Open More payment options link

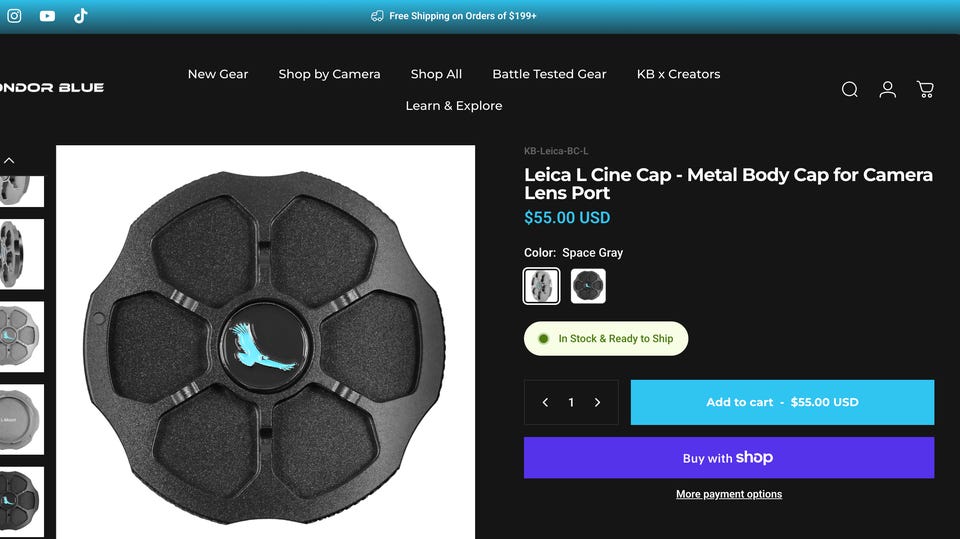pyautogui.click(x=729, y=494)
